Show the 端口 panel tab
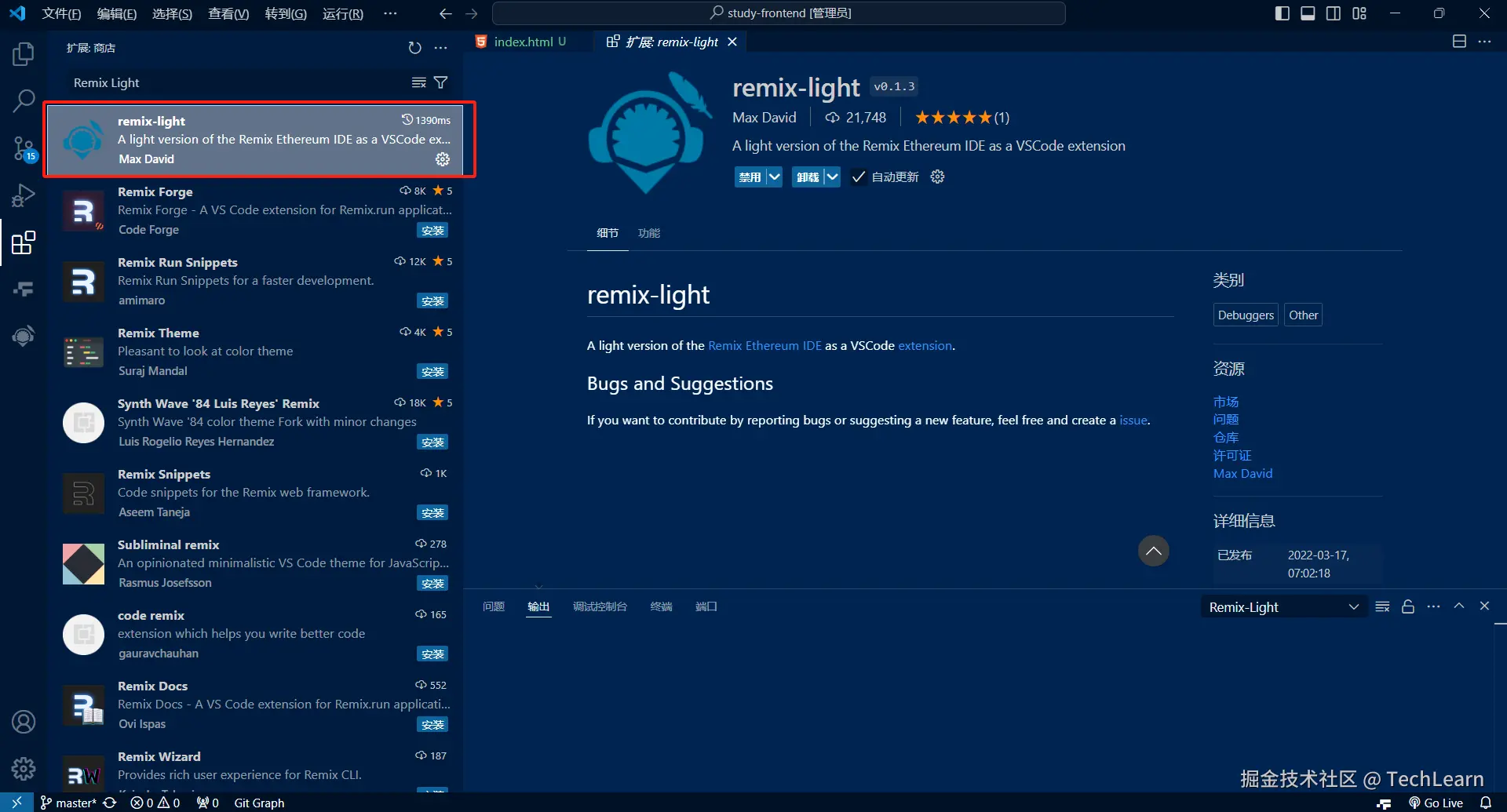Screen dimensions: 1507x812 [x=706, y=606]
